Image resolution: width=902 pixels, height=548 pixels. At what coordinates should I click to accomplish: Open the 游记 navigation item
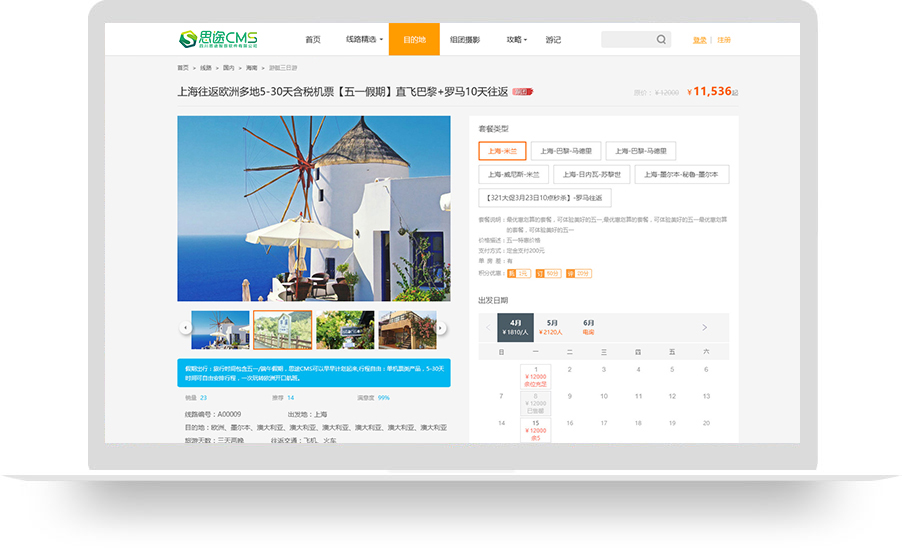click(x=553, y=40)
